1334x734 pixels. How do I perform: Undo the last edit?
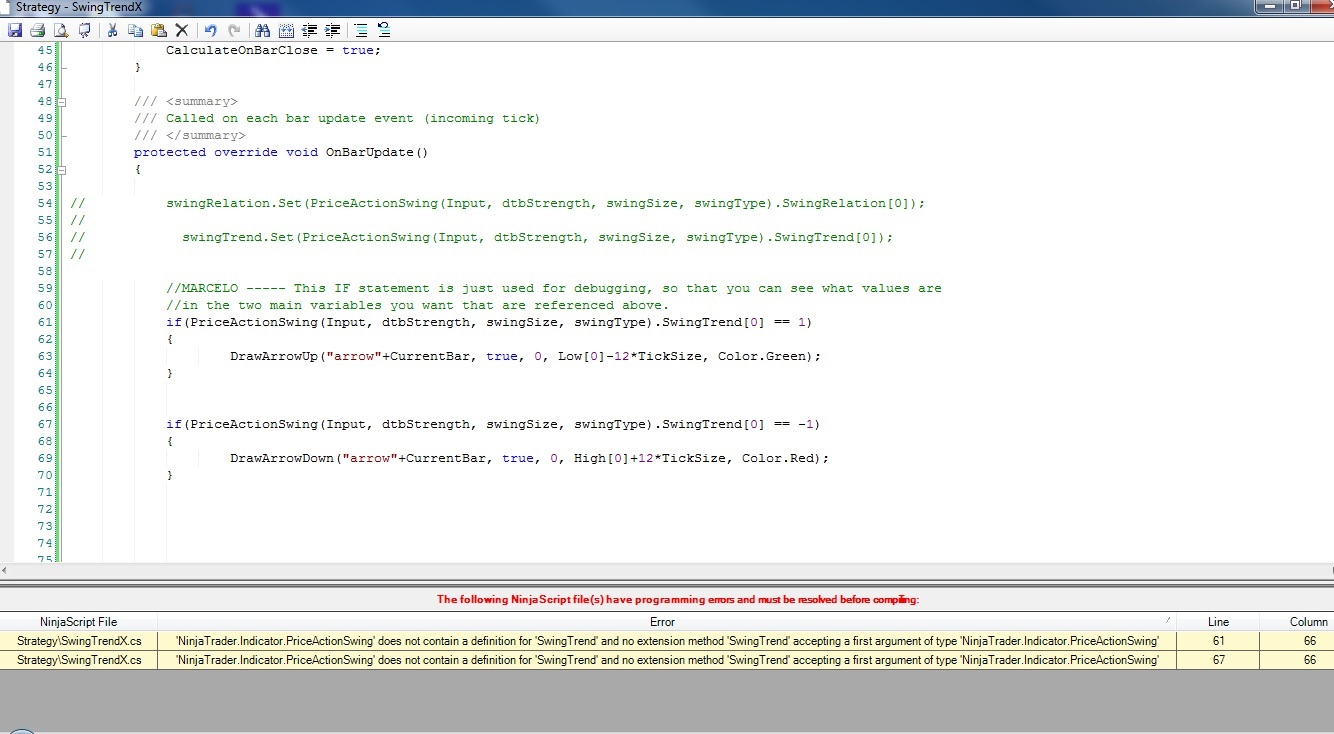pos(210,31)
